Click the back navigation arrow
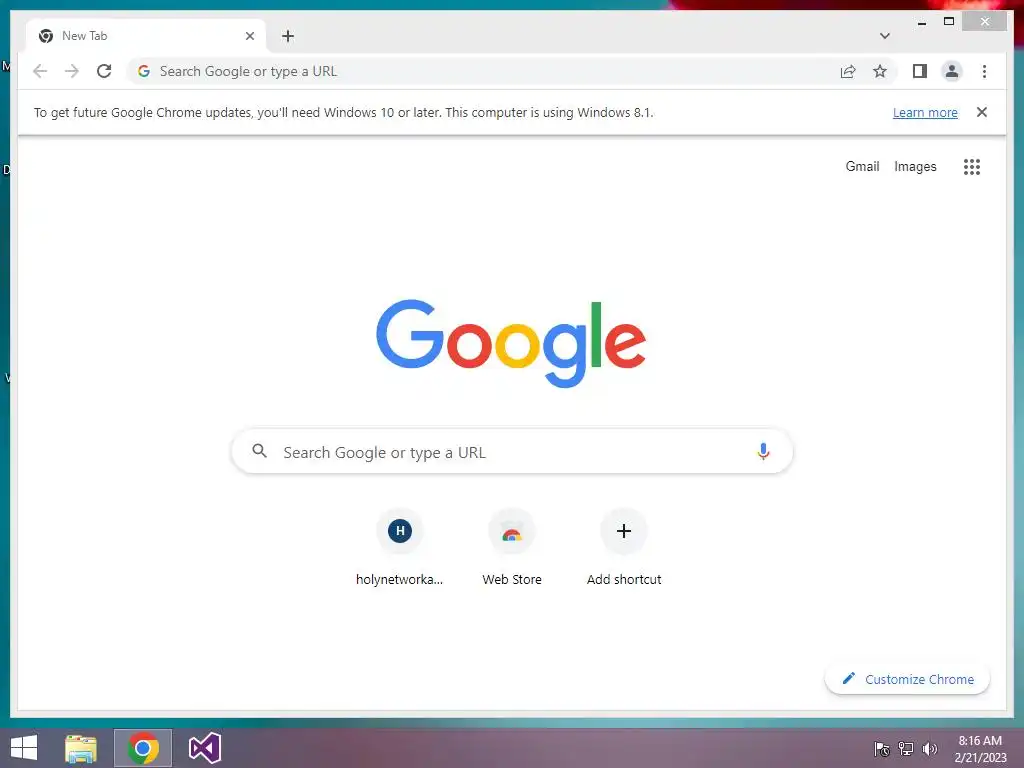1024x768 pixels. tap(40, 71)
